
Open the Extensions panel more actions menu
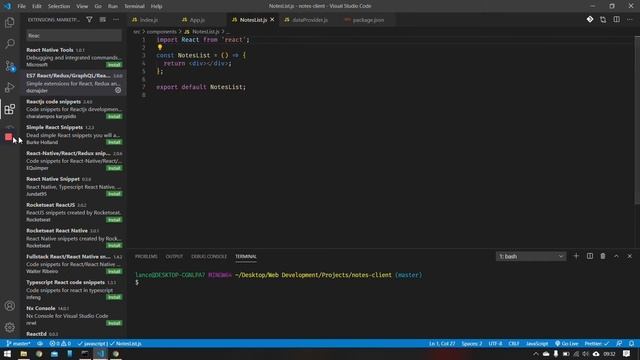point(116,20)
